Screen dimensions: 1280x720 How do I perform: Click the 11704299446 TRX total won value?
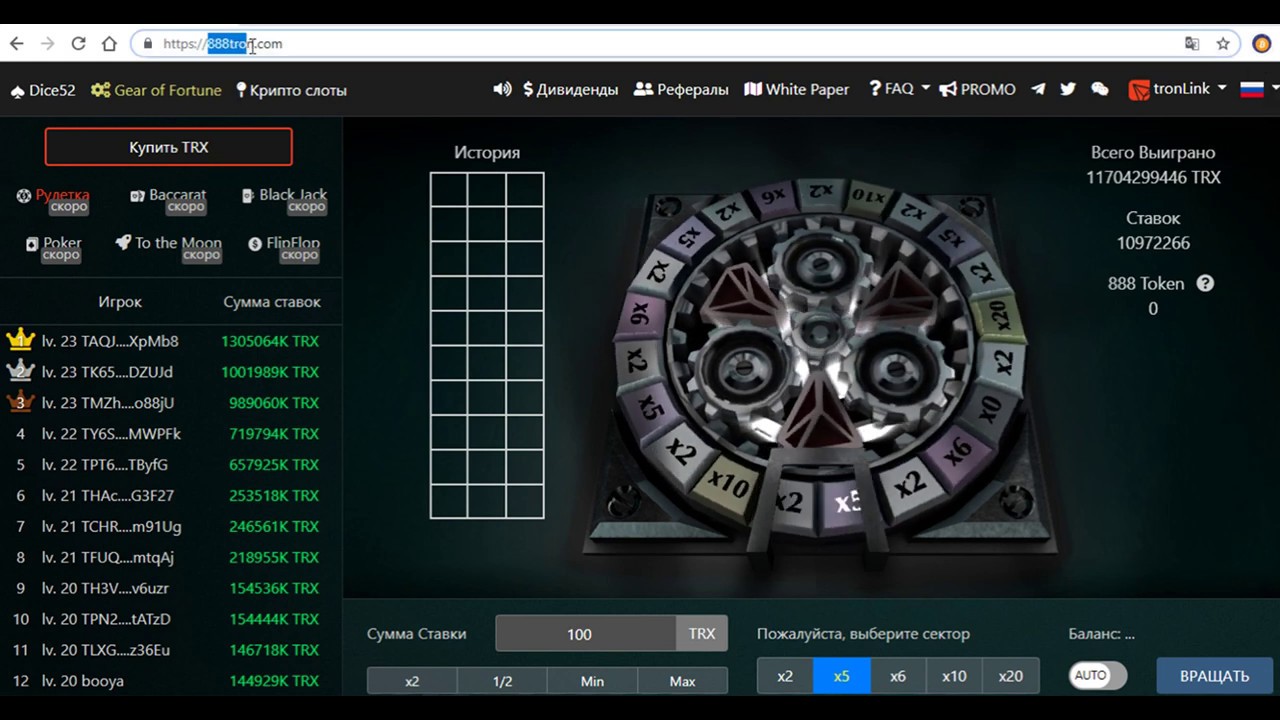(1153, 177)
